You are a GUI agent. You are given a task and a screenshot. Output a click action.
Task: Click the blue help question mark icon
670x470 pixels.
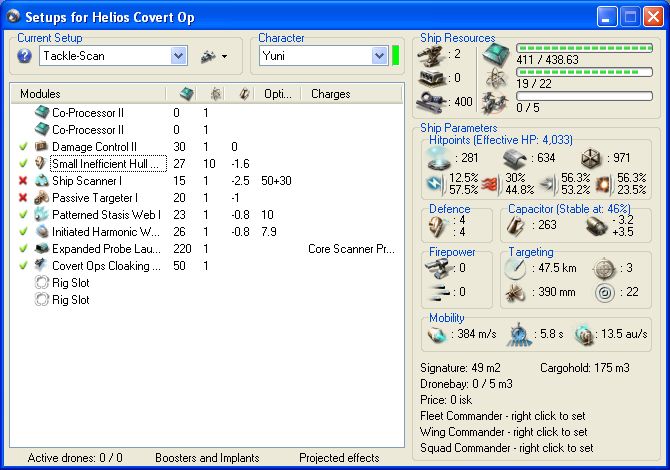pos(24,56)
